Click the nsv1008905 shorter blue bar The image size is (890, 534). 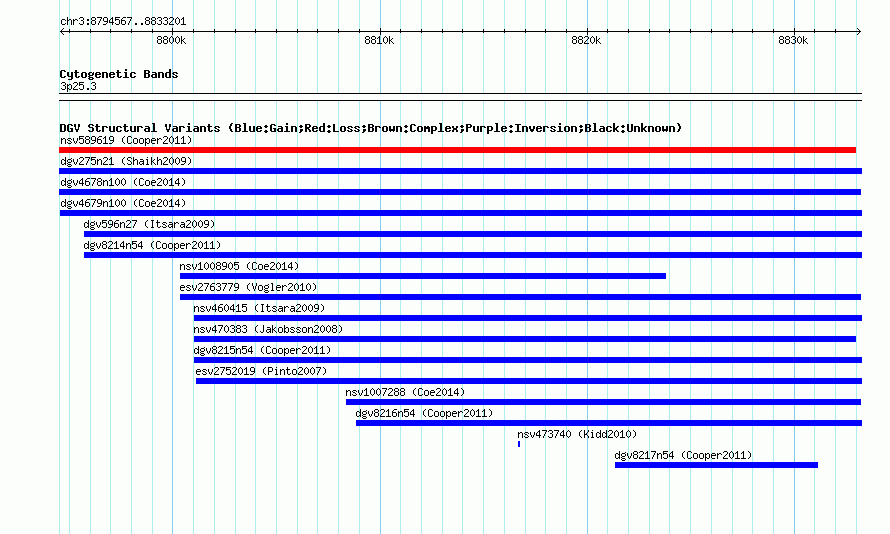[x=423, y=276]
